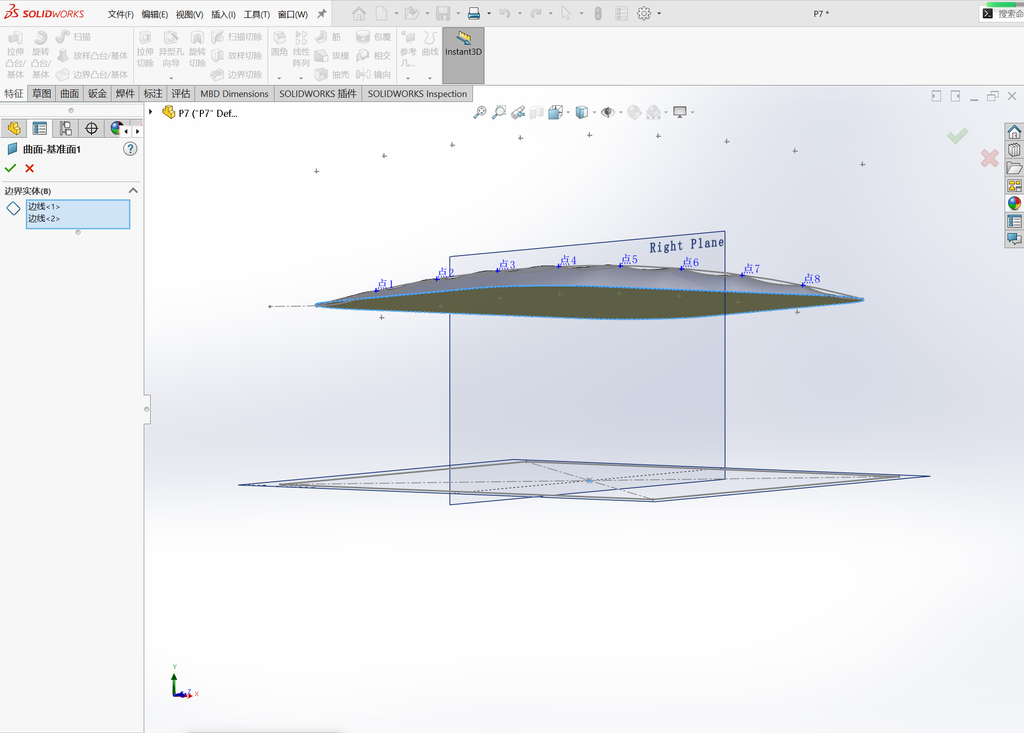Select the Mirror (镜向) tool
1024x733 pixels.
tap(374, 74)
